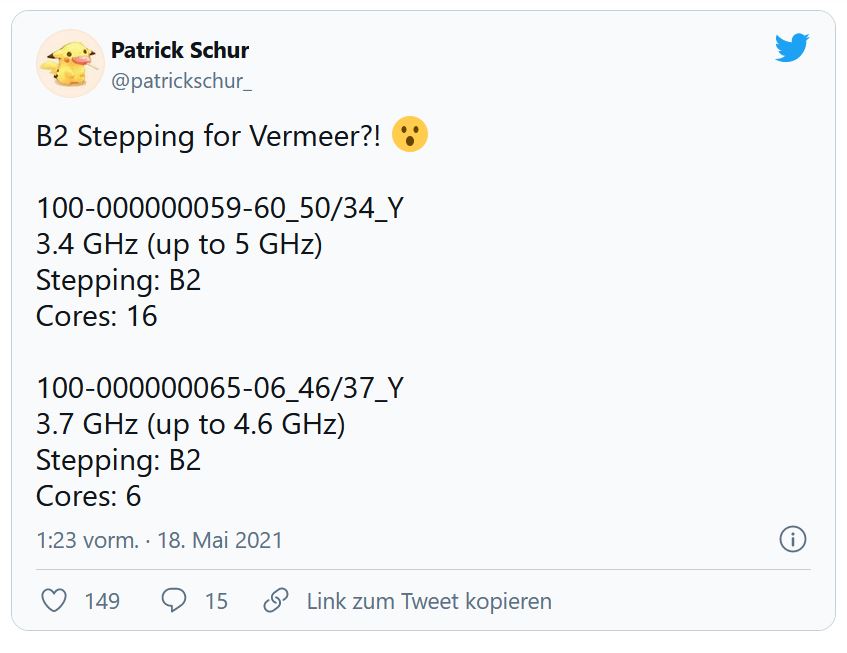Click the 149 likes count
This screenshot has width=847, height=653.
click(x=102, y=601)
